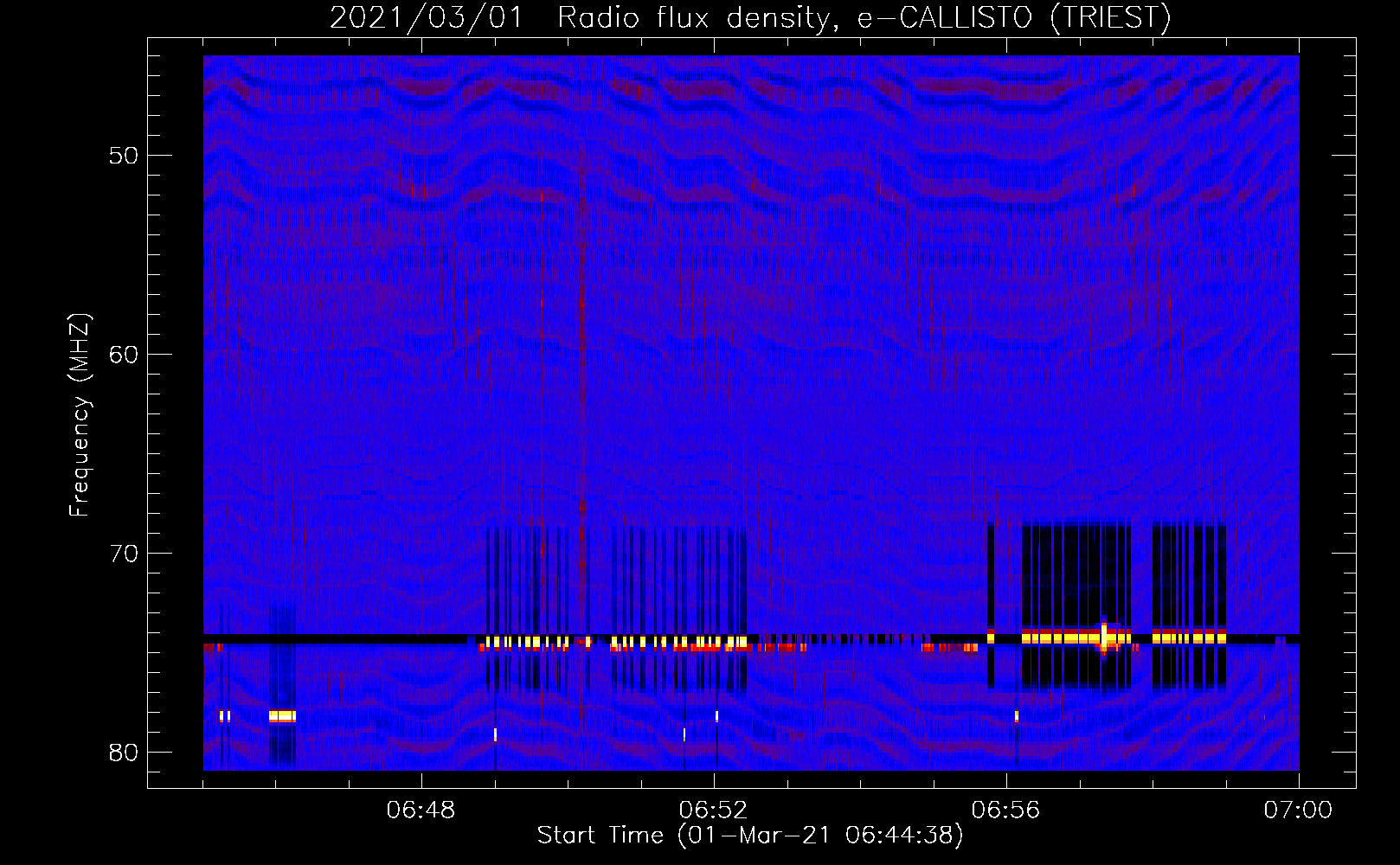This screenshot has width=1400, height=865.
Task: Click the bright burst near 06:57 at 74 MHz
Action: pyautogui.click(x=1103, y=638)
